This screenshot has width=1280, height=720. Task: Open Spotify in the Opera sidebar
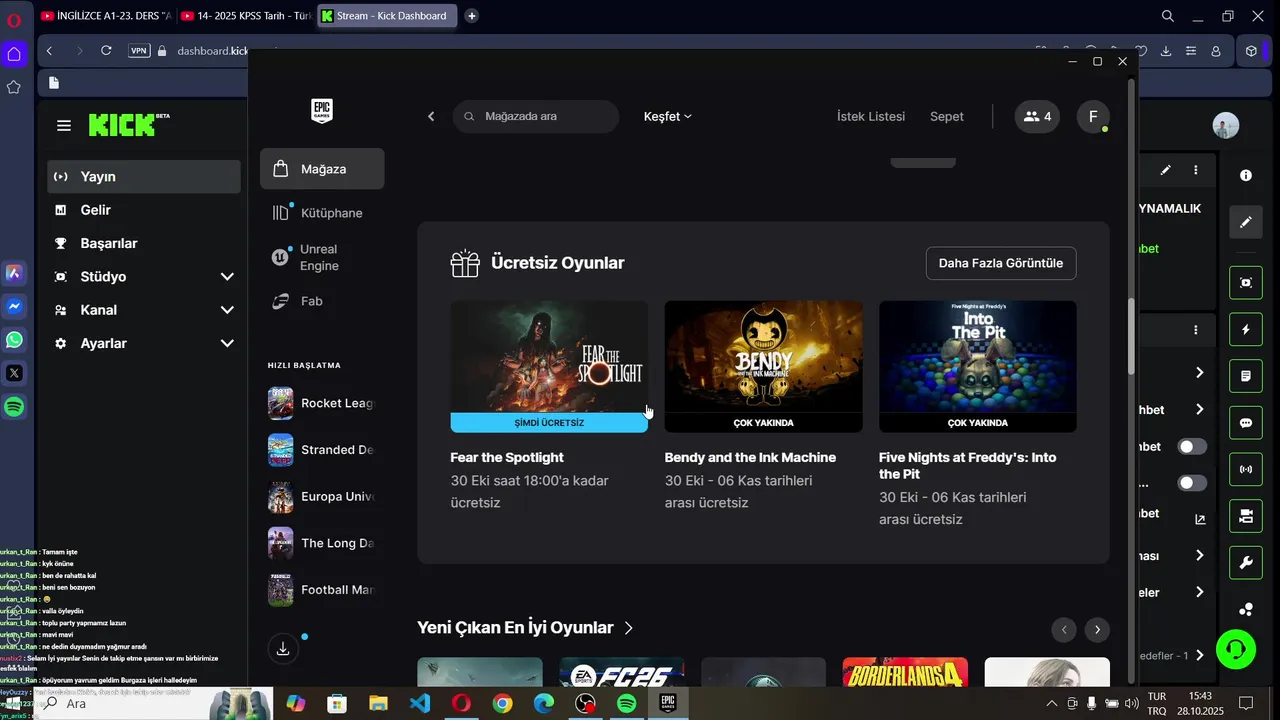coord(14,407)
